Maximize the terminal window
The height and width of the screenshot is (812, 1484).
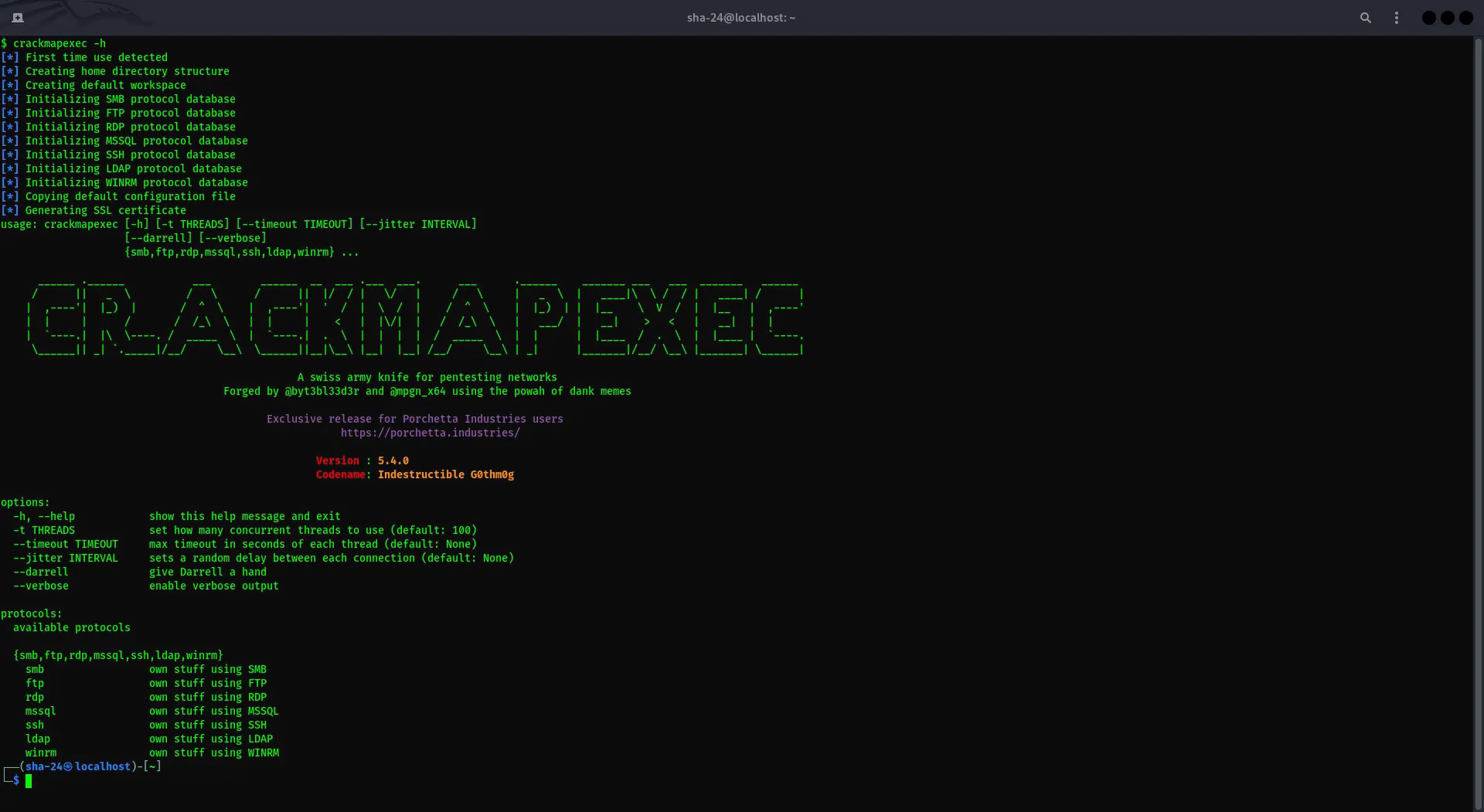pos(1447,18)
